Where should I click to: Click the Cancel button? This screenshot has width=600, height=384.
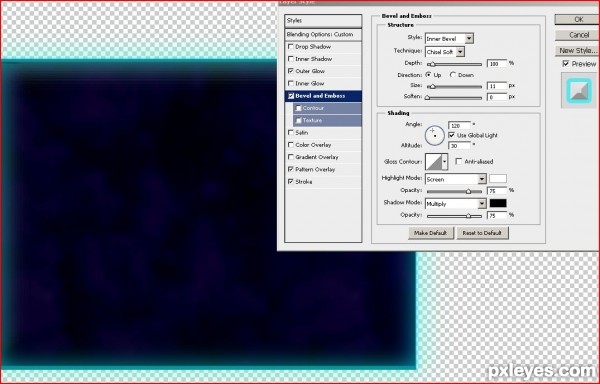pyautogui.click(x=578, y=35)
